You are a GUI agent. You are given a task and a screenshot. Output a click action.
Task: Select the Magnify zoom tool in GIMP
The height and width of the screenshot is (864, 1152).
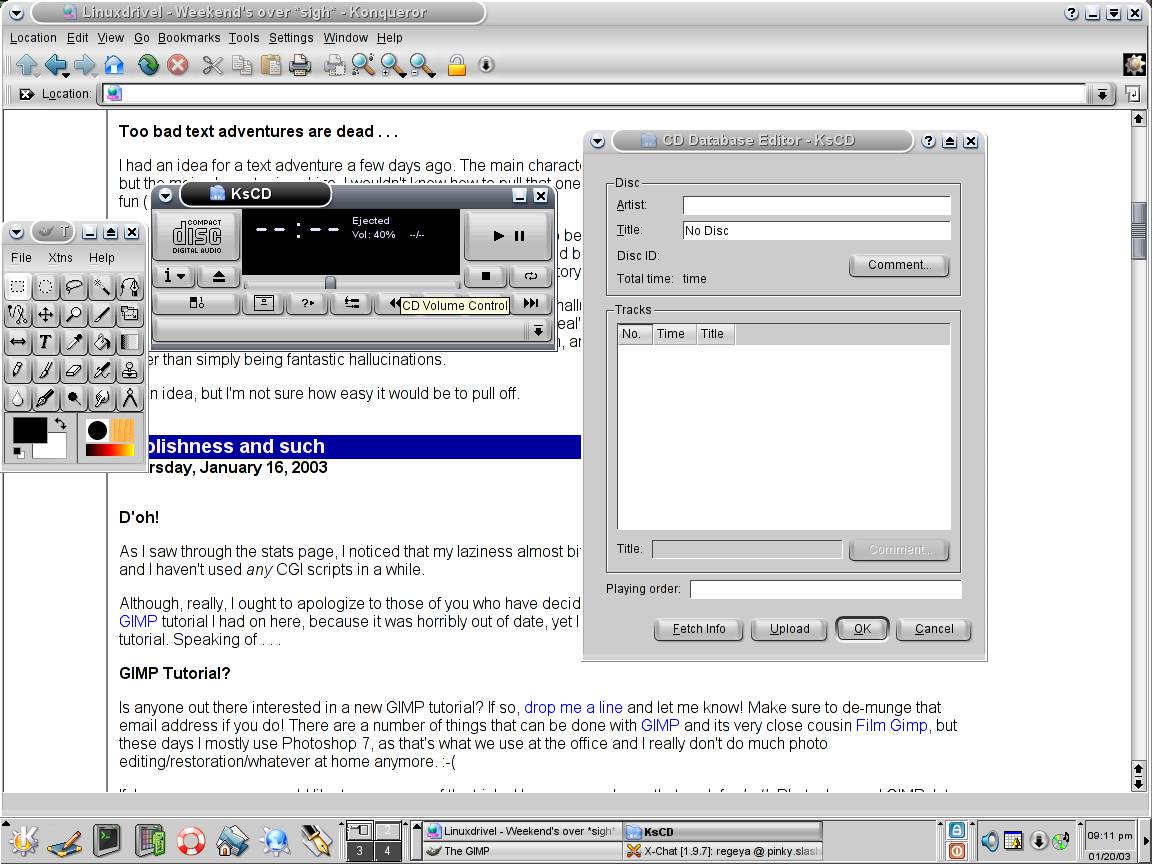(73, 314)
